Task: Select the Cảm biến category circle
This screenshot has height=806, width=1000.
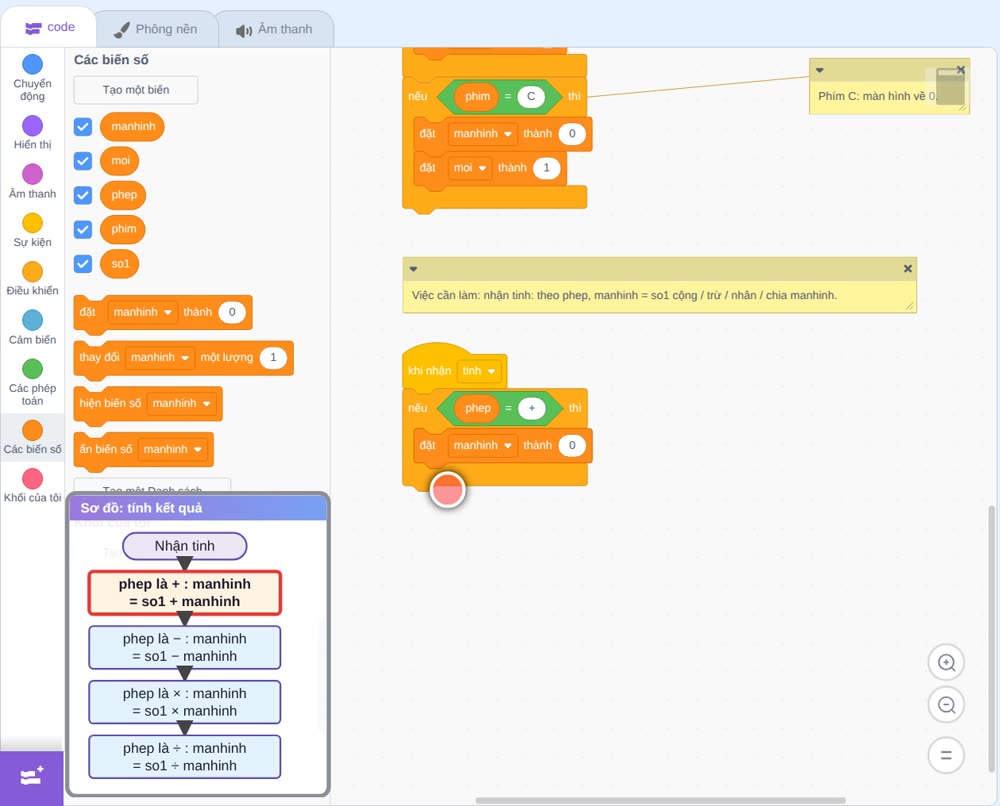Action: (x=33, y=320)
